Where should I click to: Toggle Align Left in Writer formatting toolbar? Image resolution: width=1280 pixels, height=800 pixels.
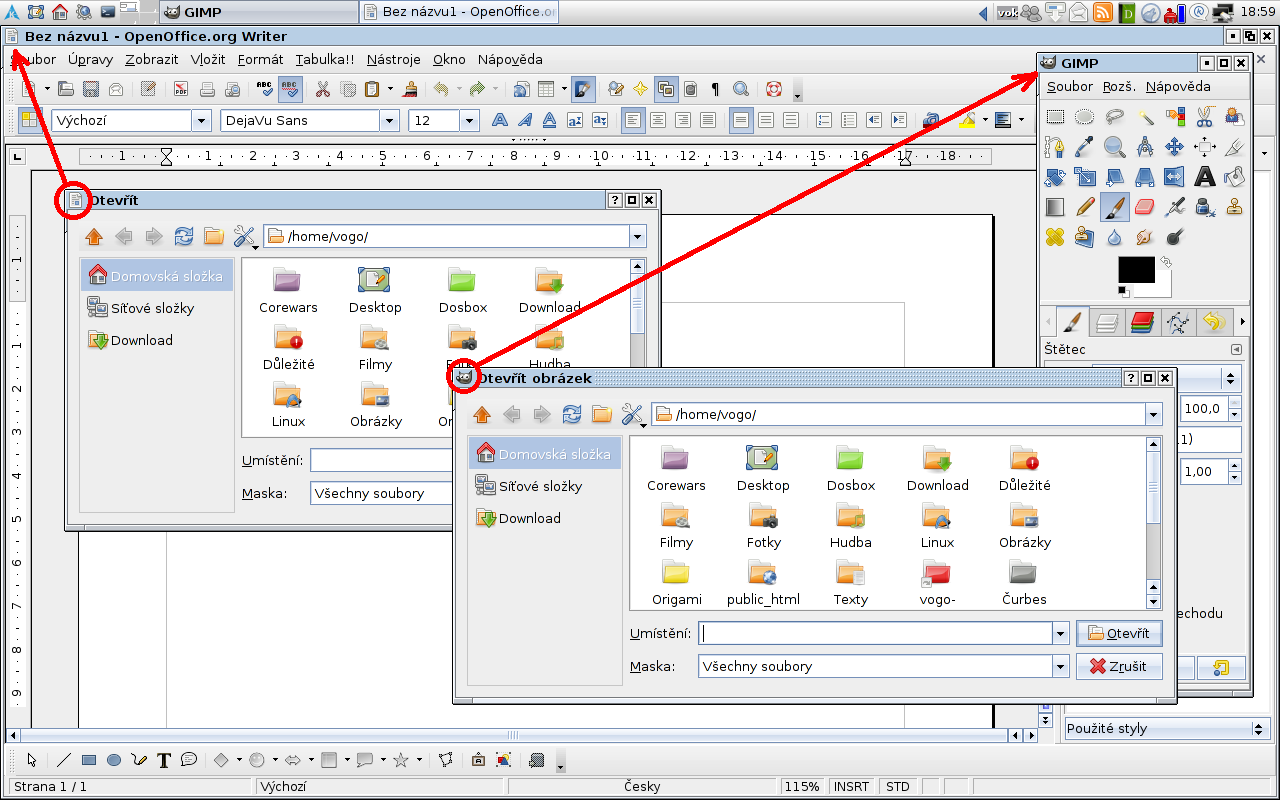(633, 120)
